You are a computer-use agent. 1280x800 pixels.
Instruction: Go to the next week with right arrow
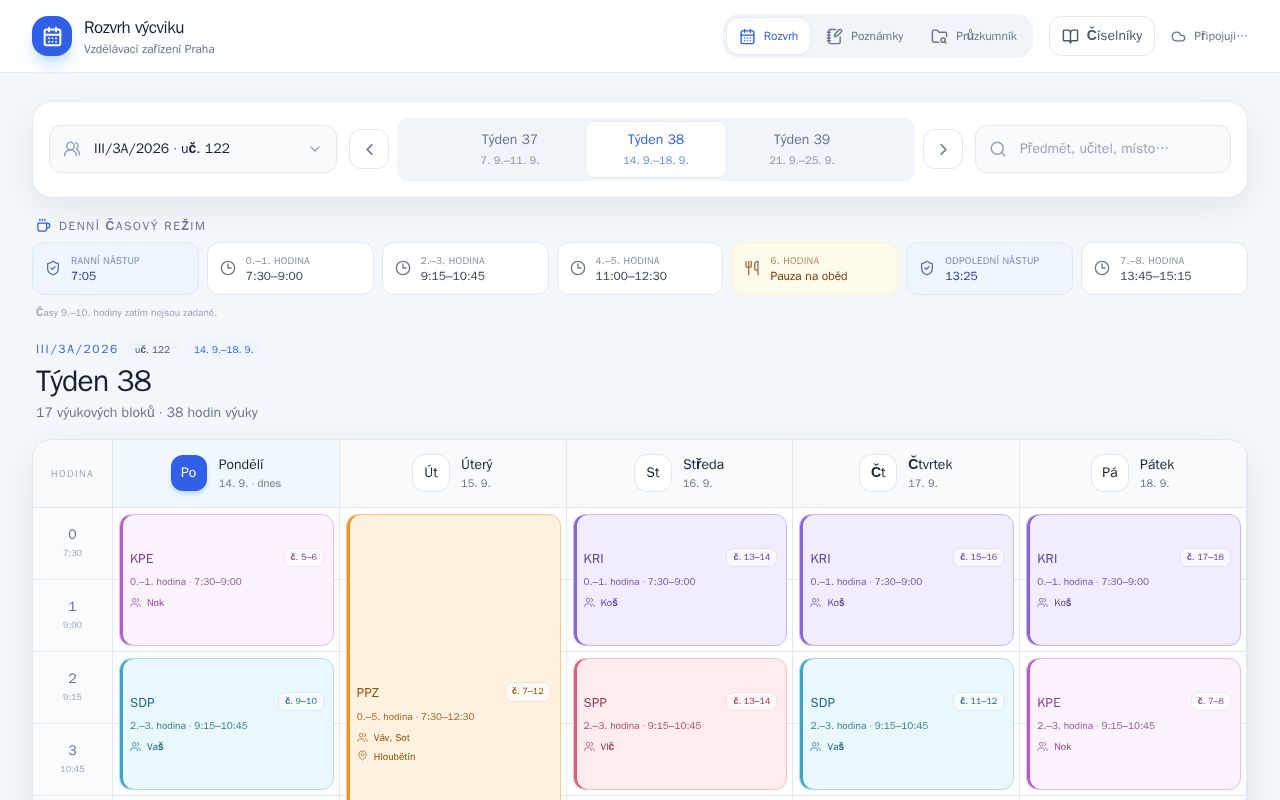(x=943, y=149)
